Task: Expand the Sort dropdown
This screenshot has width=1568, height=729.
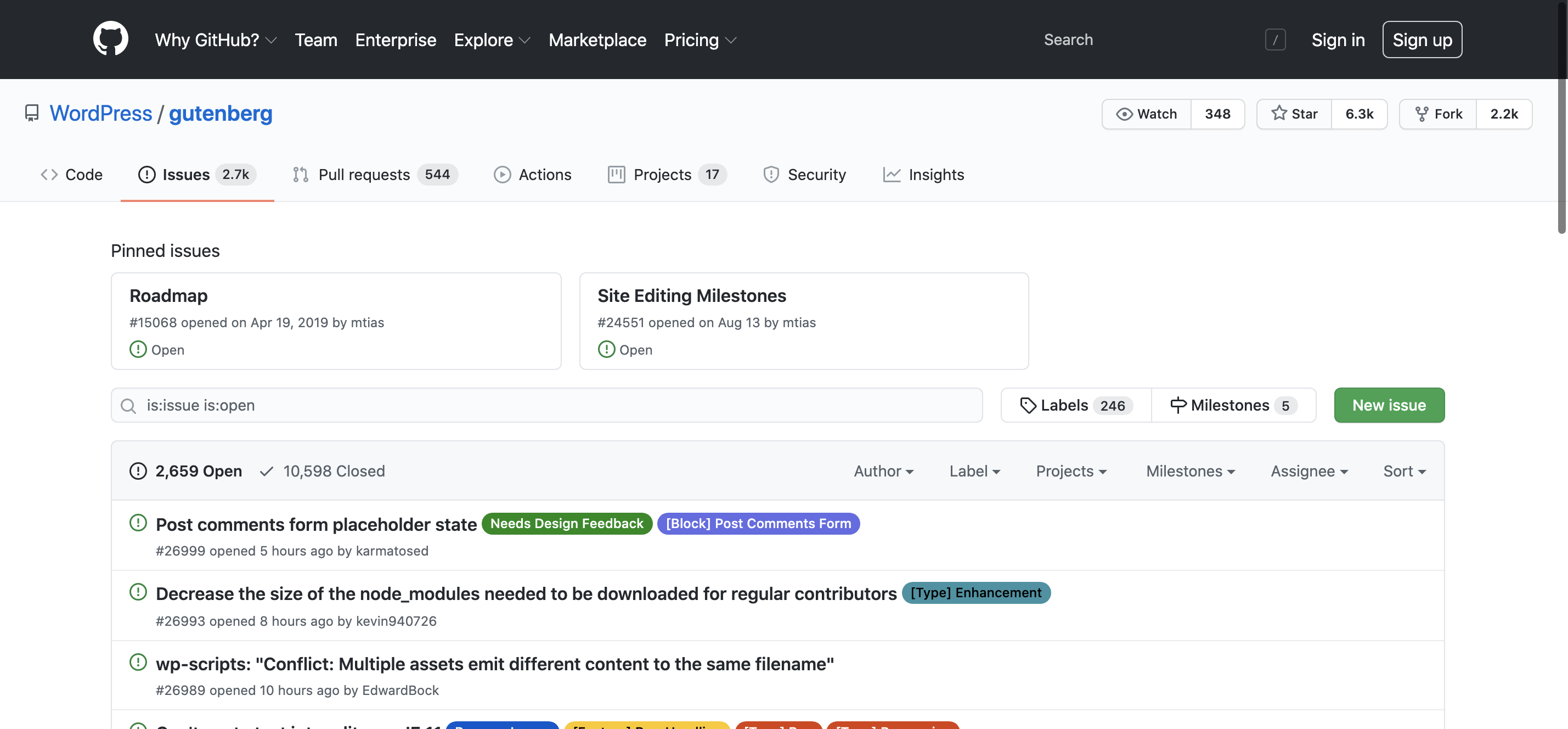Action: click(1405, 471)
